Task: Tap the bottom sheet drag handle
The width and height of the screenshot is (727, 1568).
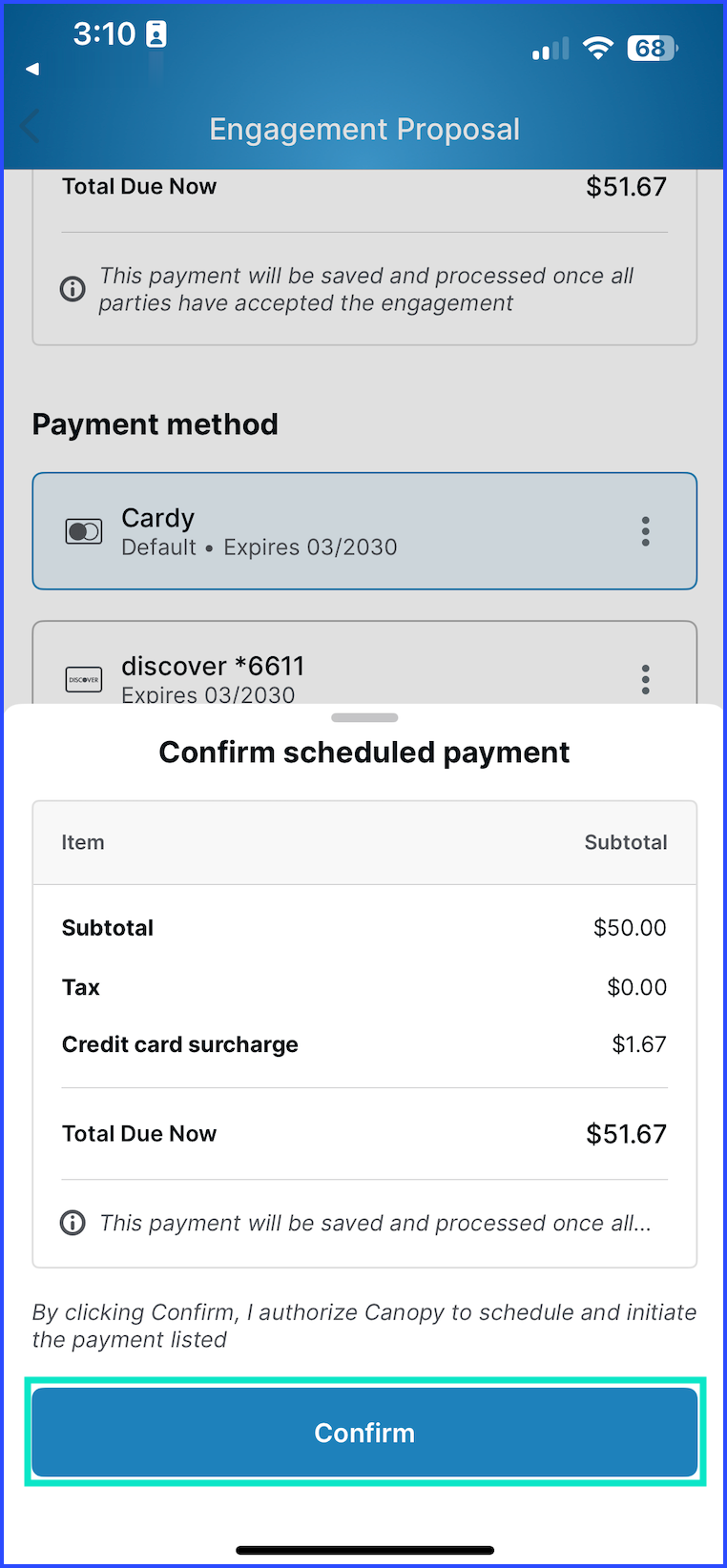Action: coord(364,717)
